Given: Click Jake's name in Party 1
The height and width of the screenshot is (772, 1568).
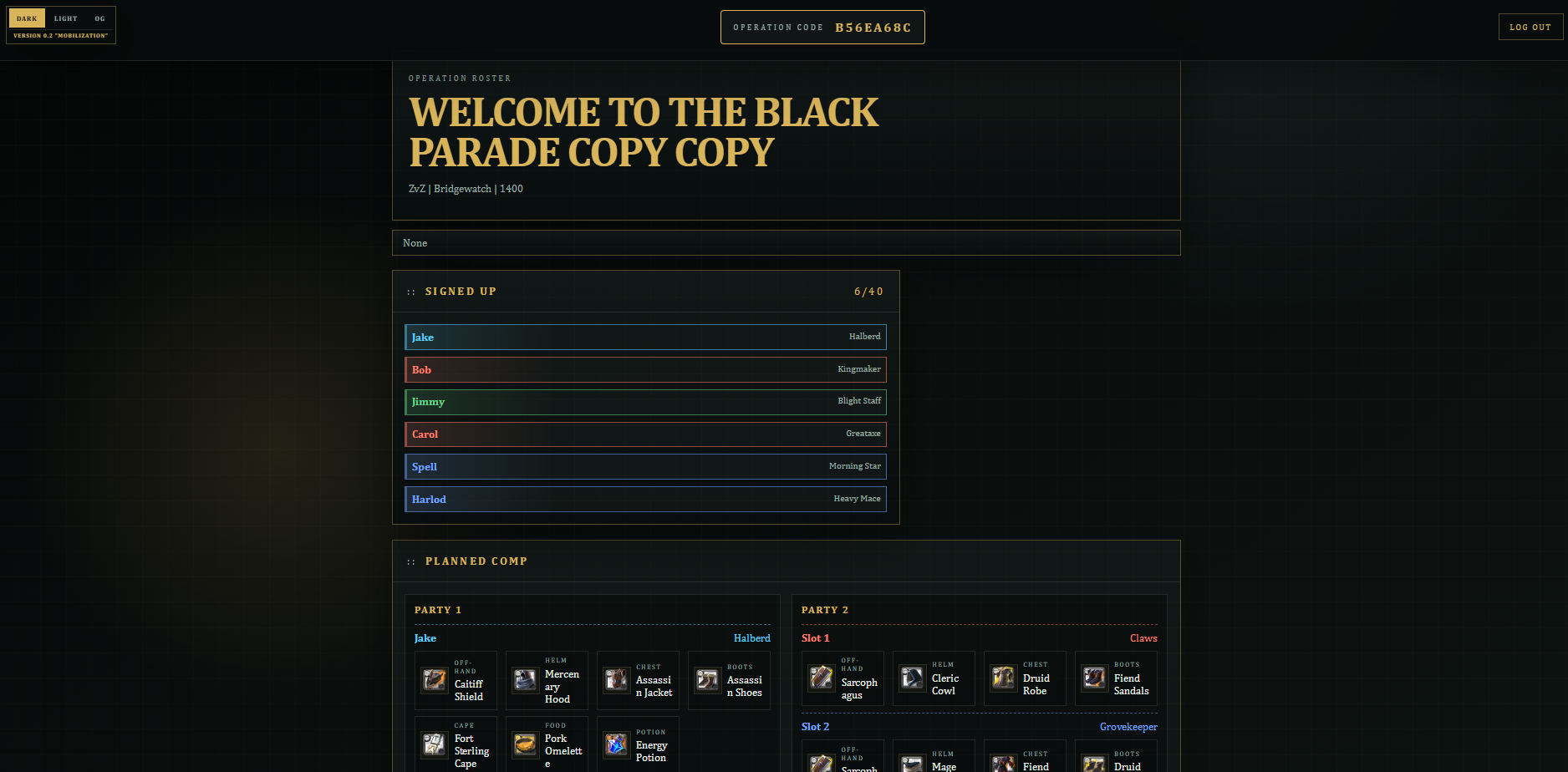Looking at the screenshot, I should (x=425, y=638).
